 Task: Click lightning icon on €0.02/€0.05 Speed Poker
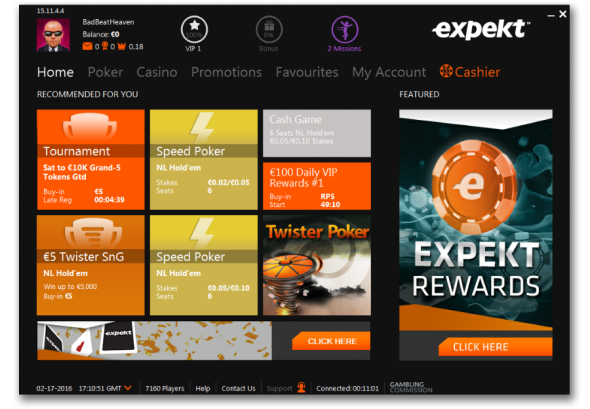pyautogui.click(x=201, y=127)
